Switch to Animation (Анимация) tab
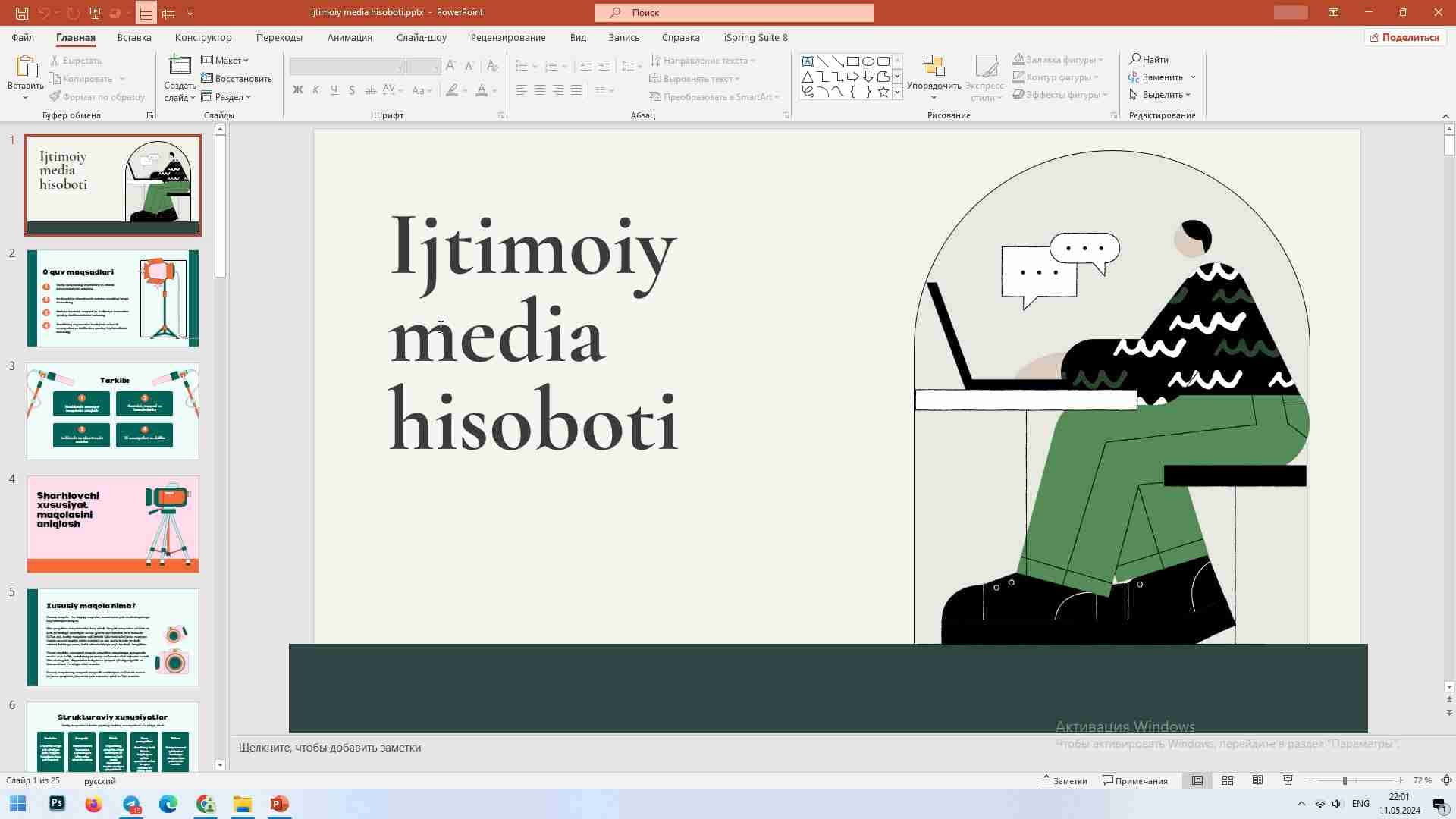Screen dimensions: 1456x819 click(350, 37)
